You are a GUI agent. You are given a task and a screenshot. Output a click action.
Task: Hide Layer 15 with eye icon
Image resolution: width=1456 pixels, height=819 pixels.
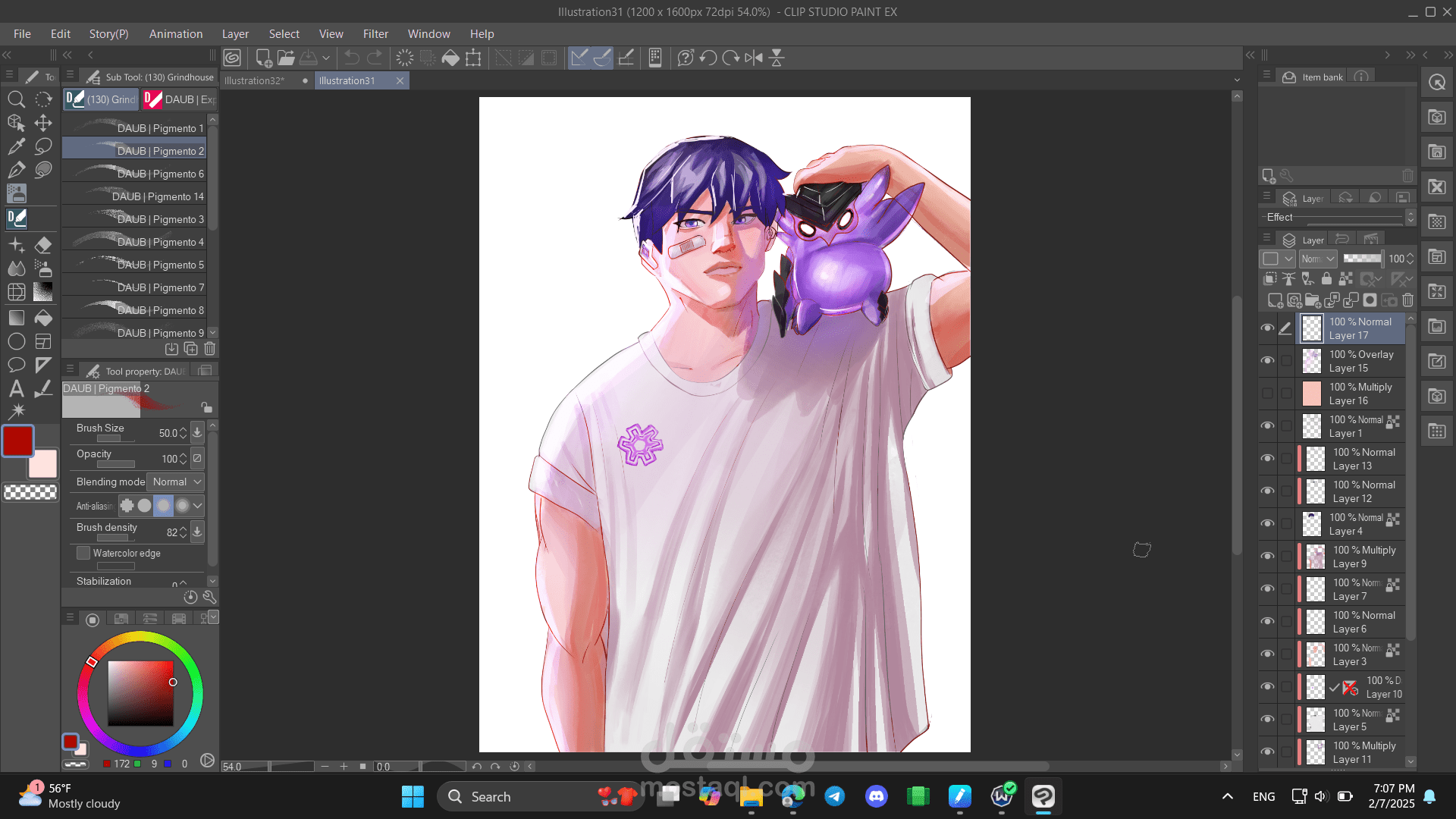coord(1267,360)
